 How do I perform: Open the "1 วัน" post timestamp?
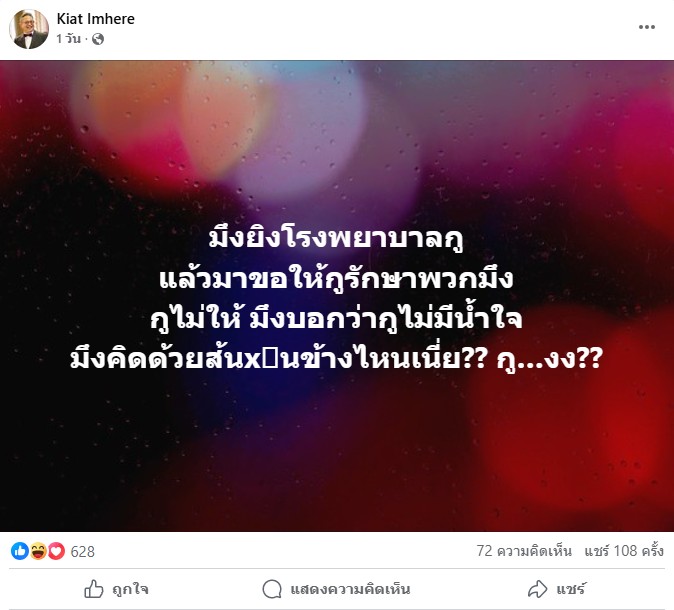pyautogui.click(x=68, y=39)
